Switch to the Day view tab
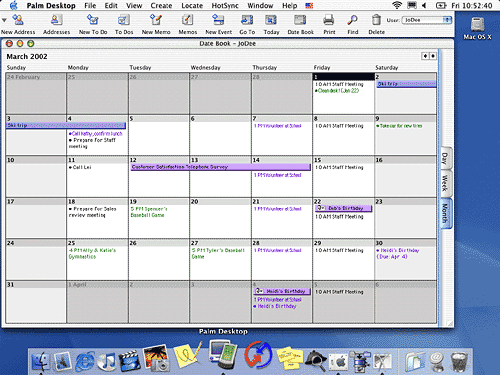500x375 pixels. 445,158
